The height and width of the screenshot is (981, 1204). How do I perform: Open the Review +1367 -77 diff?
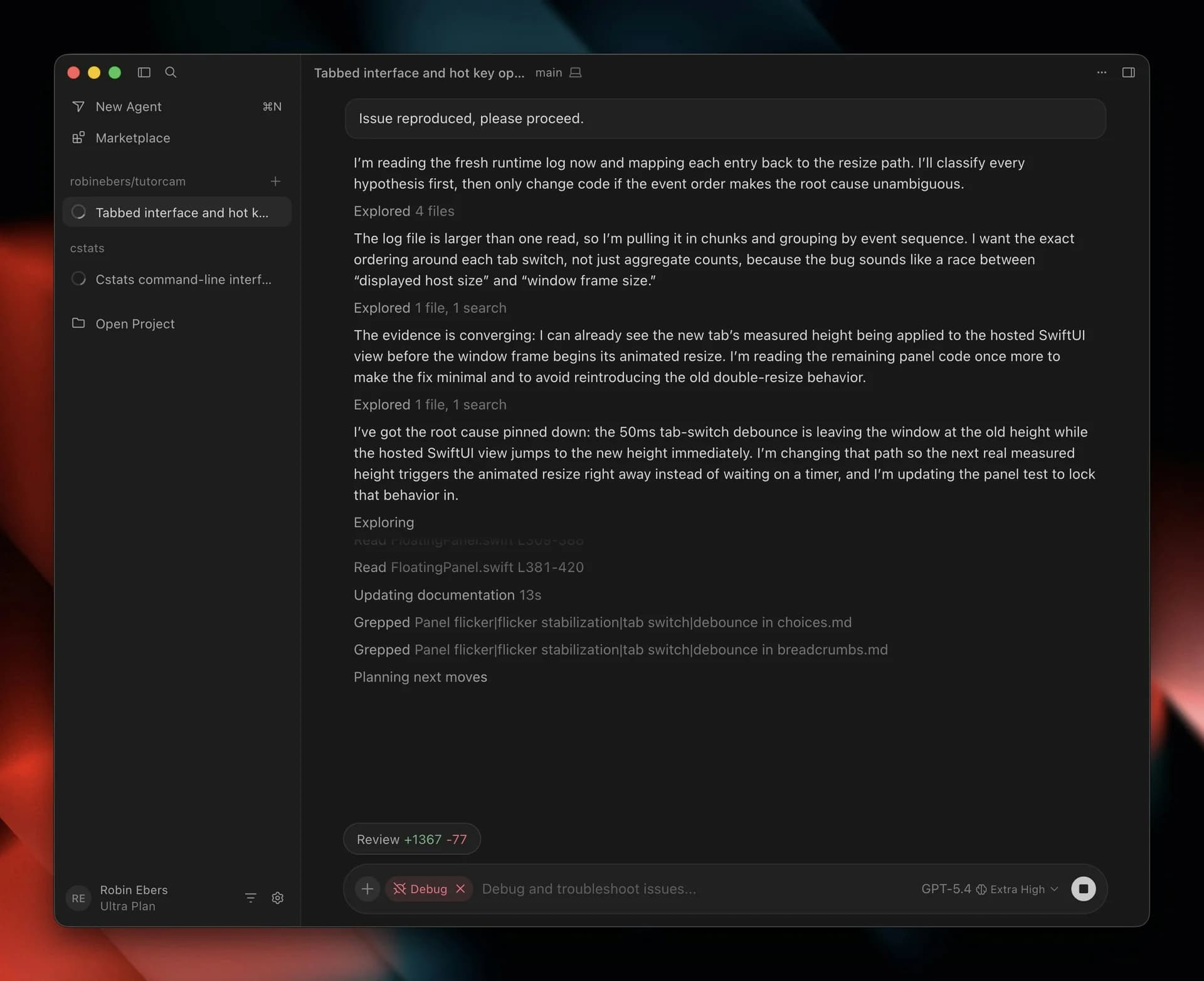click(411, 839)
